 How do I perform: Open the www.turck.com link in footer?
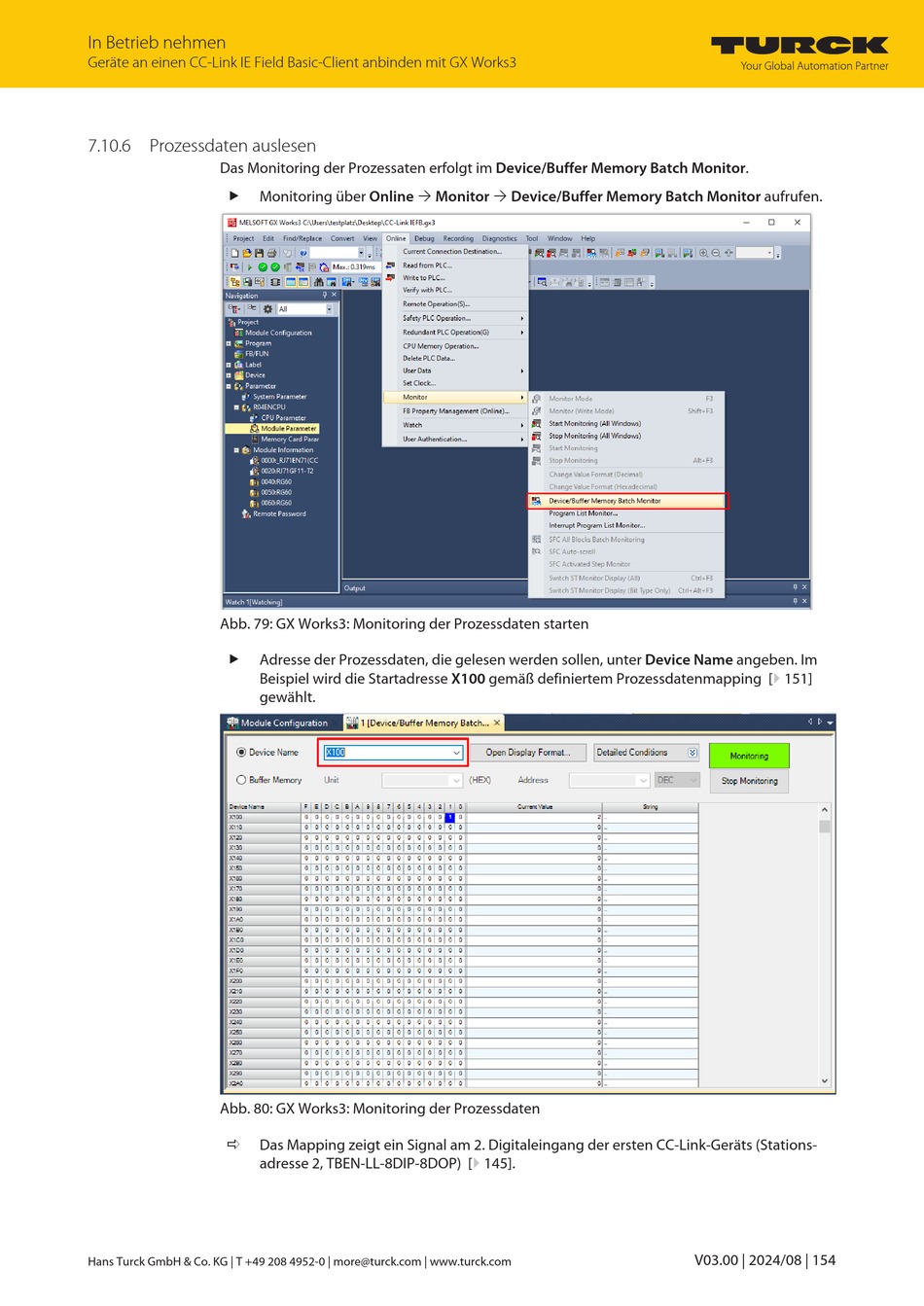pyautogui.click(x=471, y=1261)
